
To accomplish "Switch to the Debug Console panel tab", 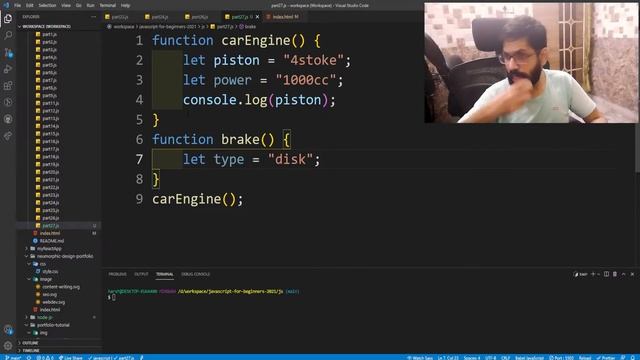I will pyautogui.click(x=196, y=274).
